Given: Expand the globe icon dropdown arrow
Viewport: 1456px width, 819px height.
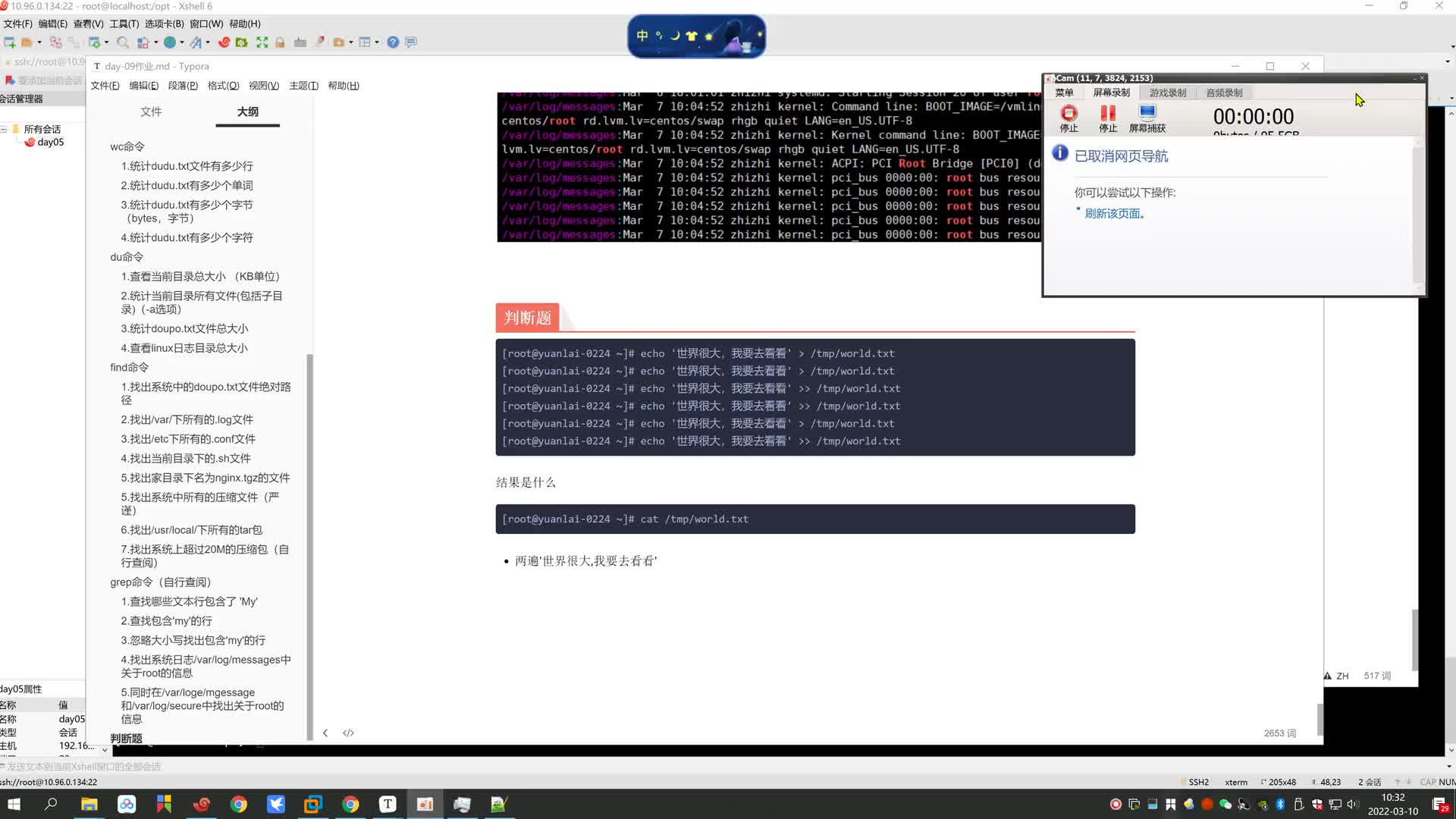Looking at the screenshot, I should click(x=182, y=42).
